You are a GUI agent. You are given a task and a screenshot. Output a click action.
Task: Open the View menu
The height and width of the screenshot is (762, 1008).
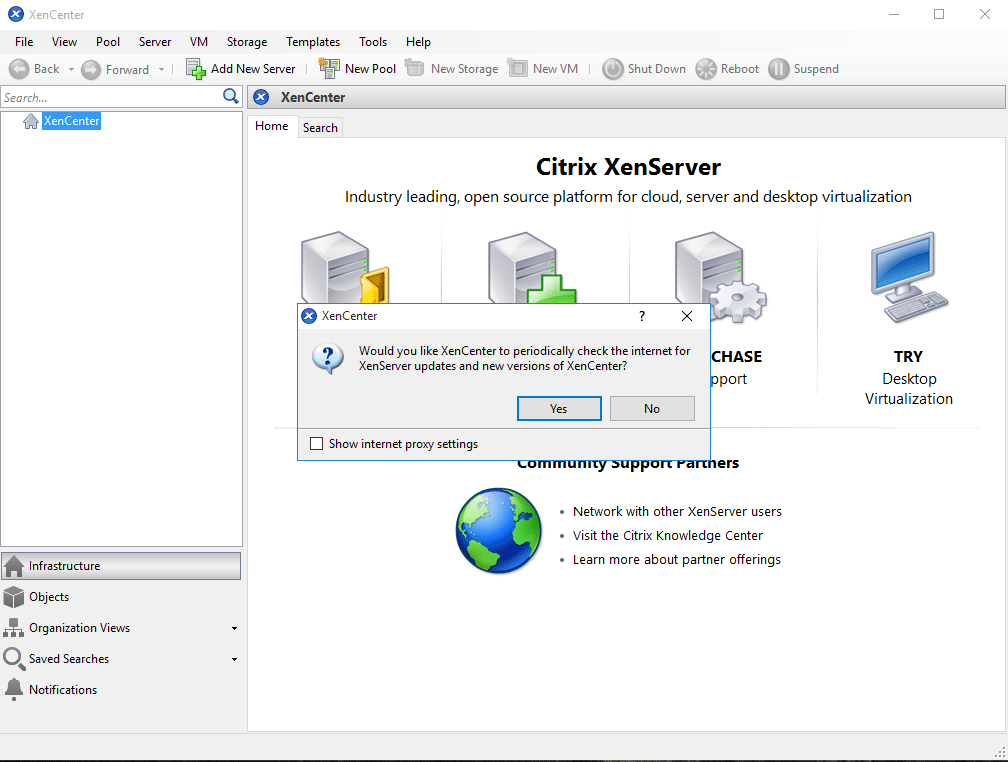pyautogui.click(x=64, y=42)
